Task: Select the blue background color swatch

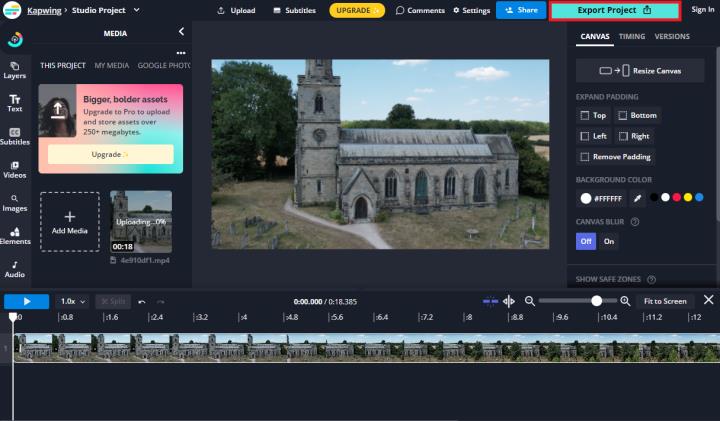Action: (x=699, y=197)
